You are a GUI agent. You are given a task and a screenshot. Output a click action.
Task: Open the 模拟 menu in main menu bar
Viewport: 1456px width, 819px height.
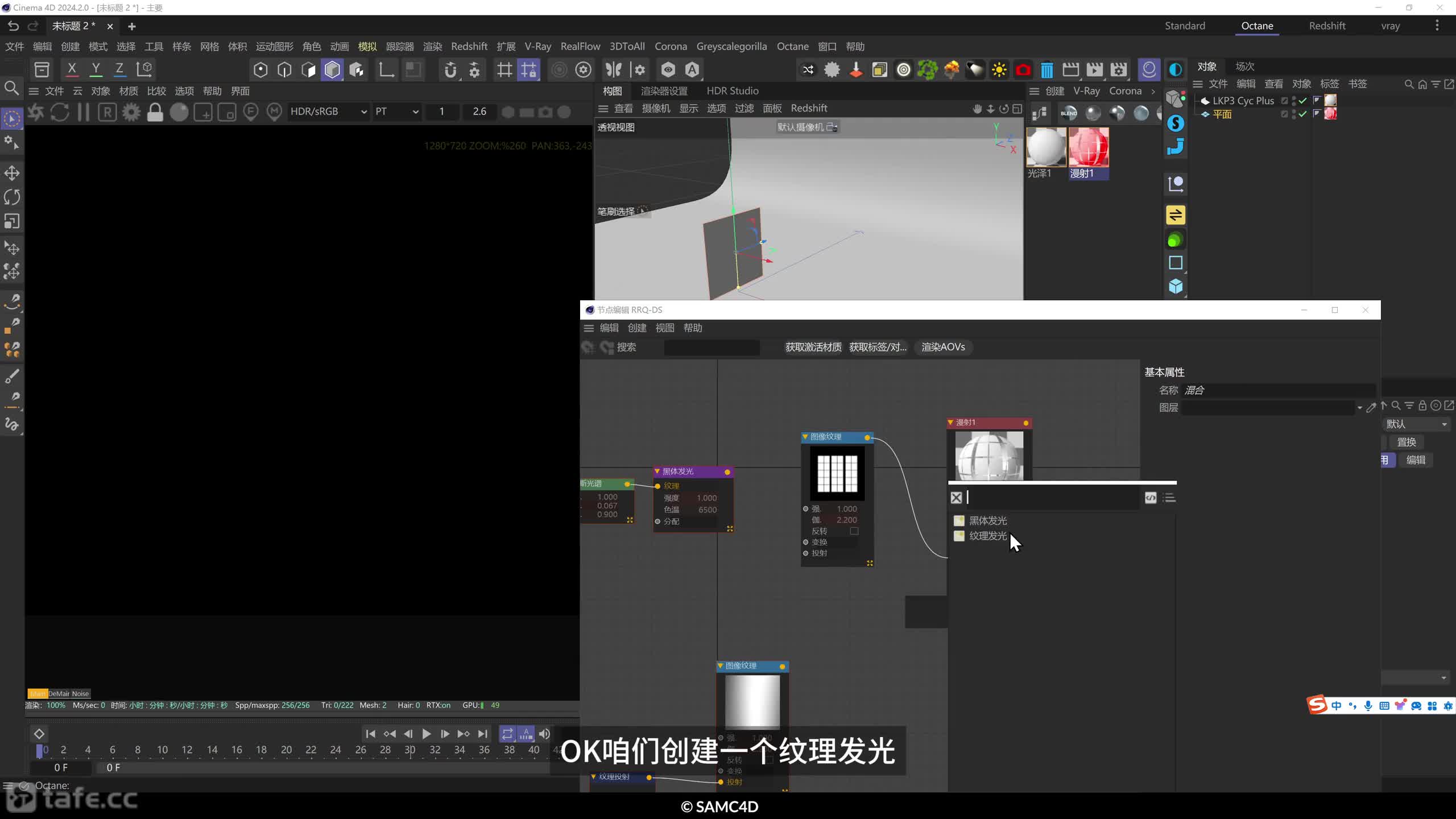(367, 47)
